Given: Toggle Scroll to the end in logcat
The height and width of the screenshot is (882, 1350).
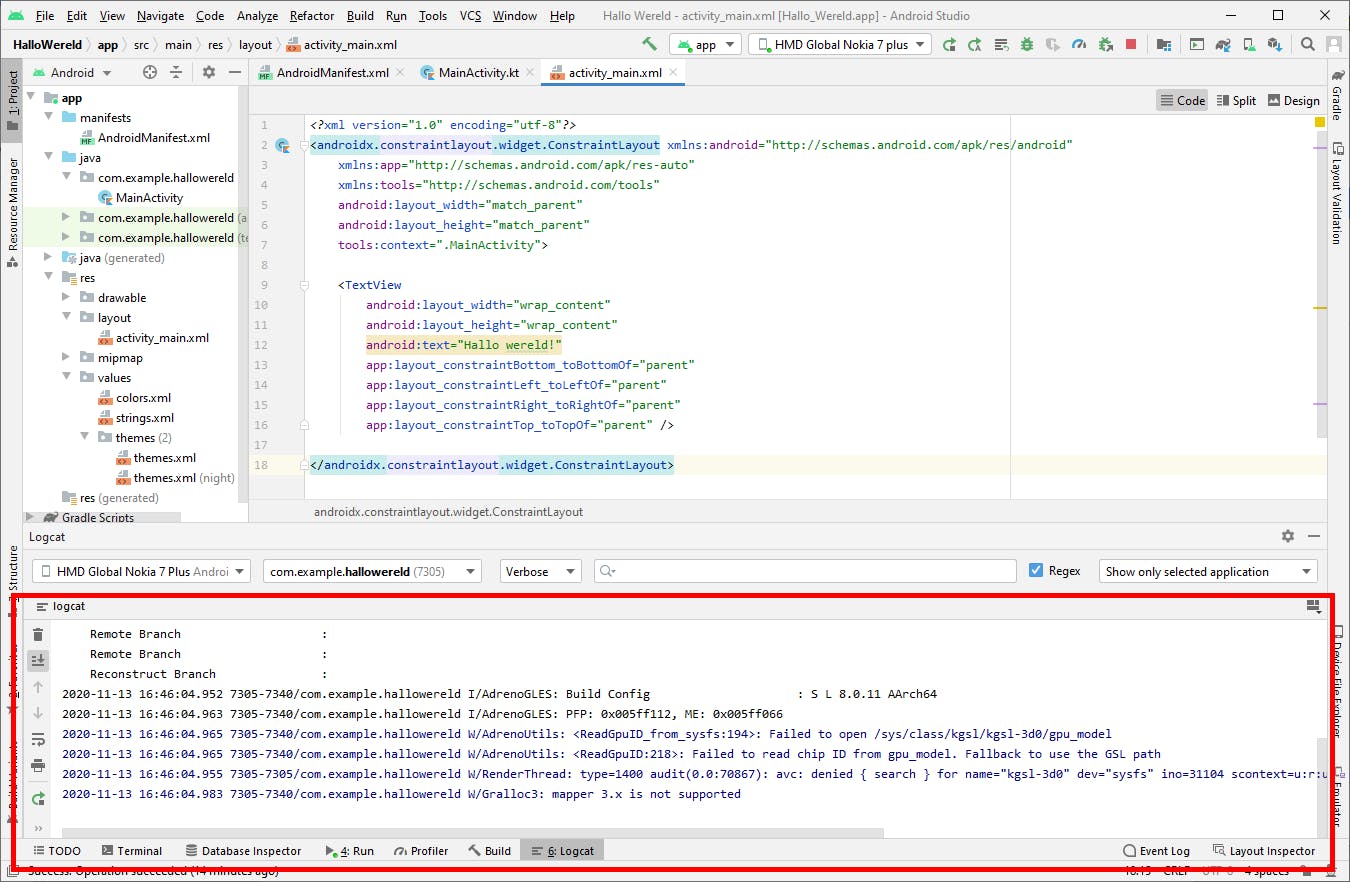Looking at the screenshot, I should (x=38, y=660).
